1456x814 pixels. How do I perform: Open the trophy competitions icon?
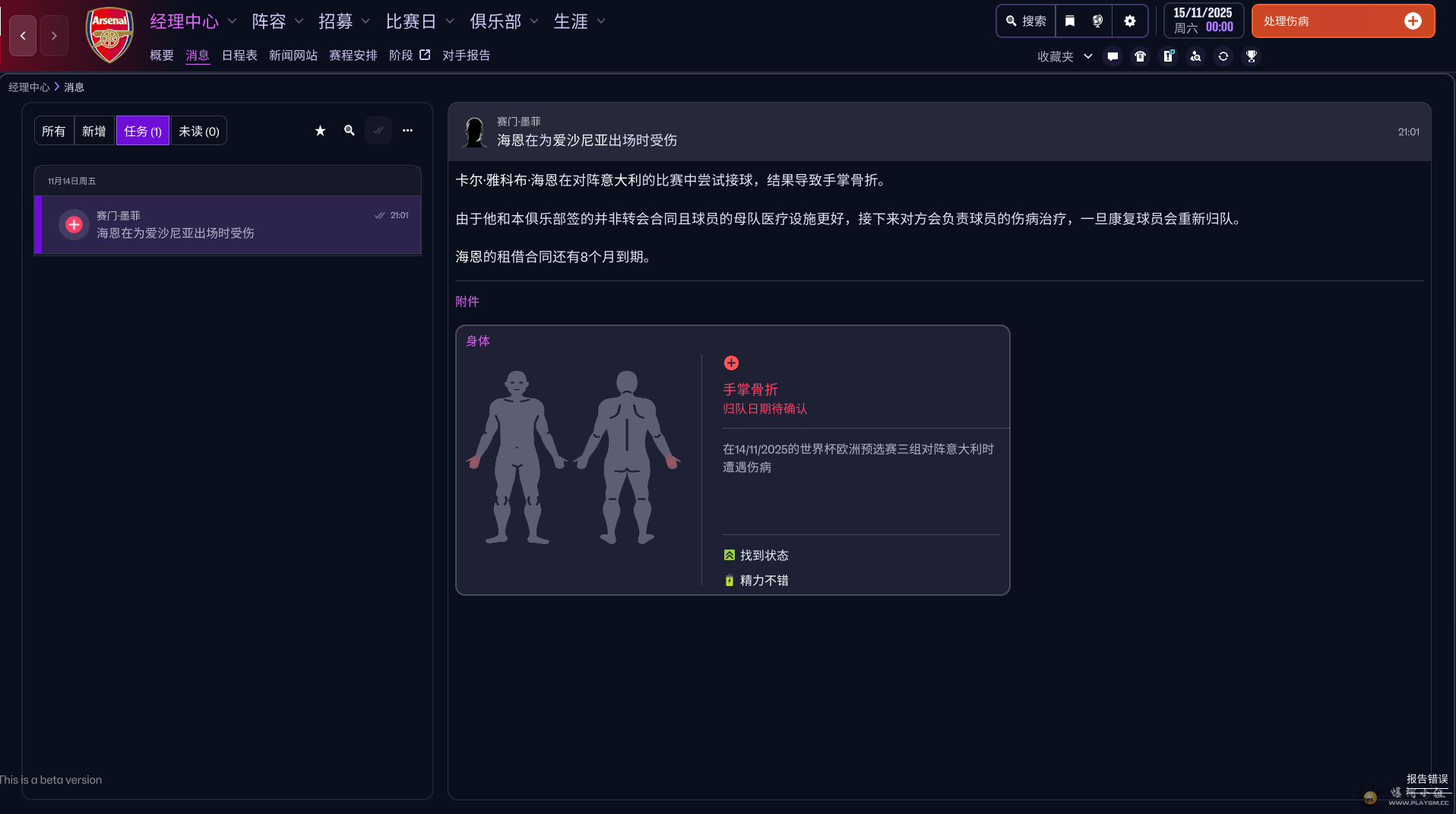click(x=1252, y=56)
